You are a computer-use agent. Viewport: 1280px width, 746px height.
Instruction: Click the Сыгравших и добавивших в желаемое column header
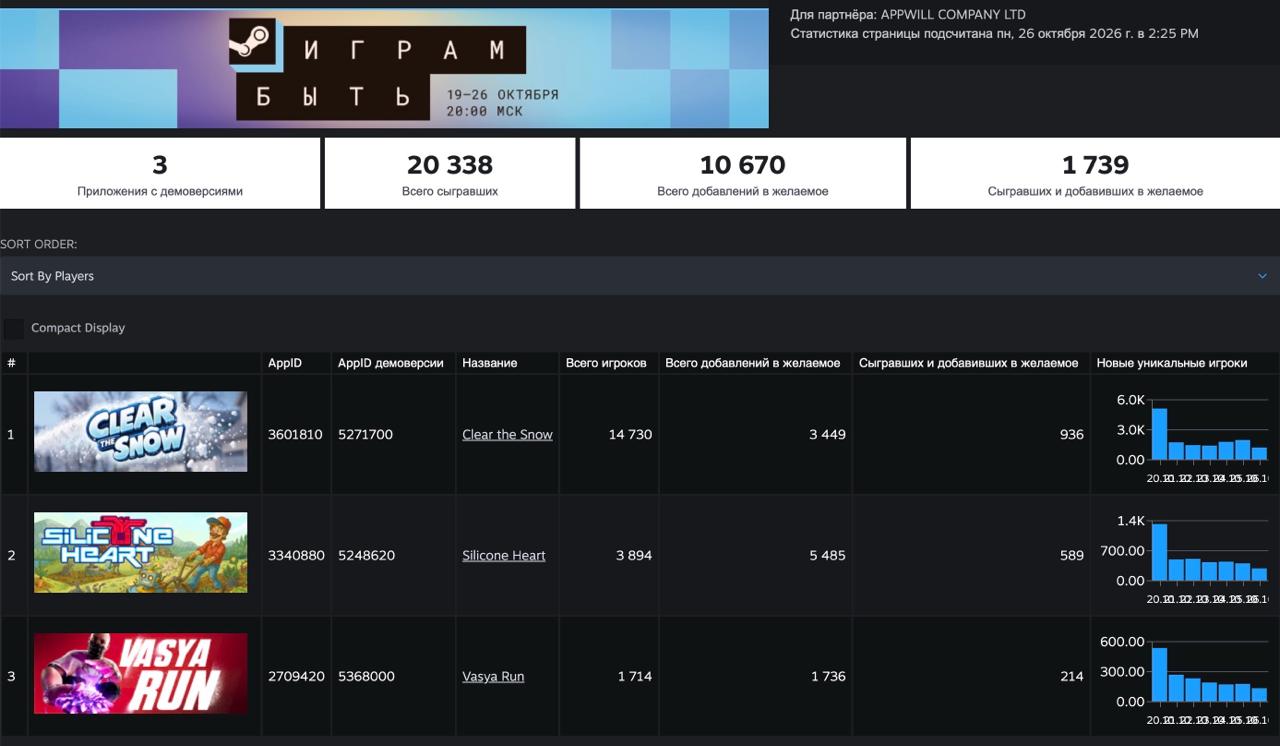969,363
